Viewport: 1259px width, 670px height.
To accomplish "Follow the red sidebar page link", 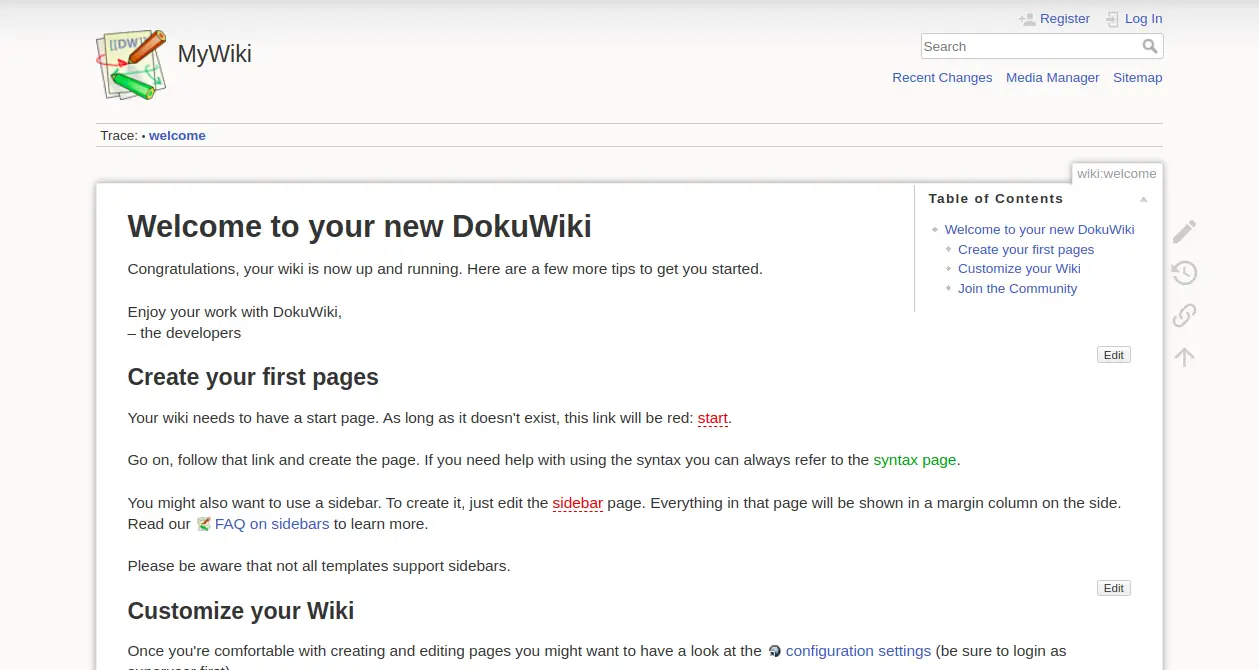I will pyautogui.click(x=577, y=503).
